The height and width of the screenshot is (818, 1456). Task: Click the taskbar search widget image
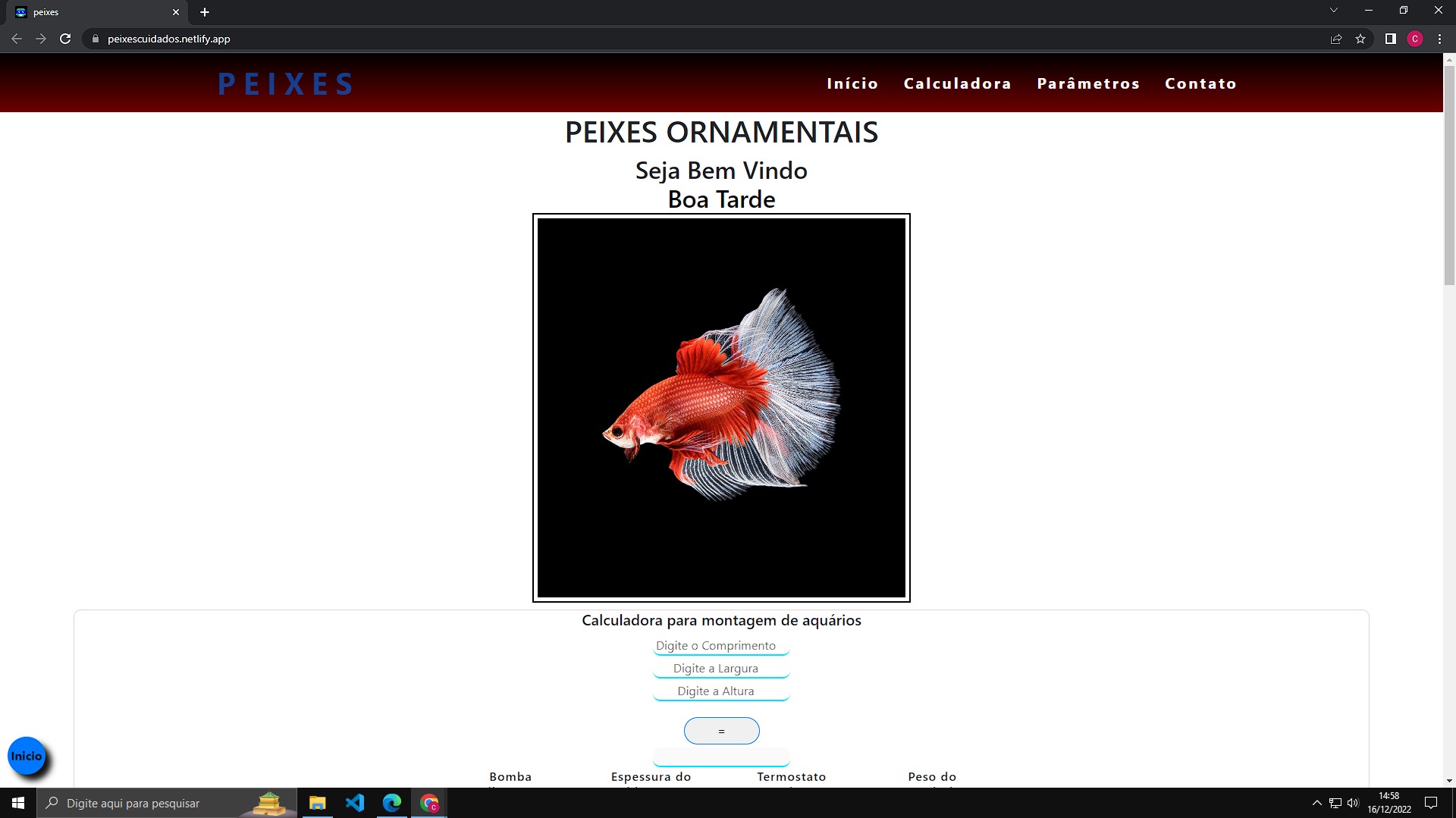pos(268,804)
